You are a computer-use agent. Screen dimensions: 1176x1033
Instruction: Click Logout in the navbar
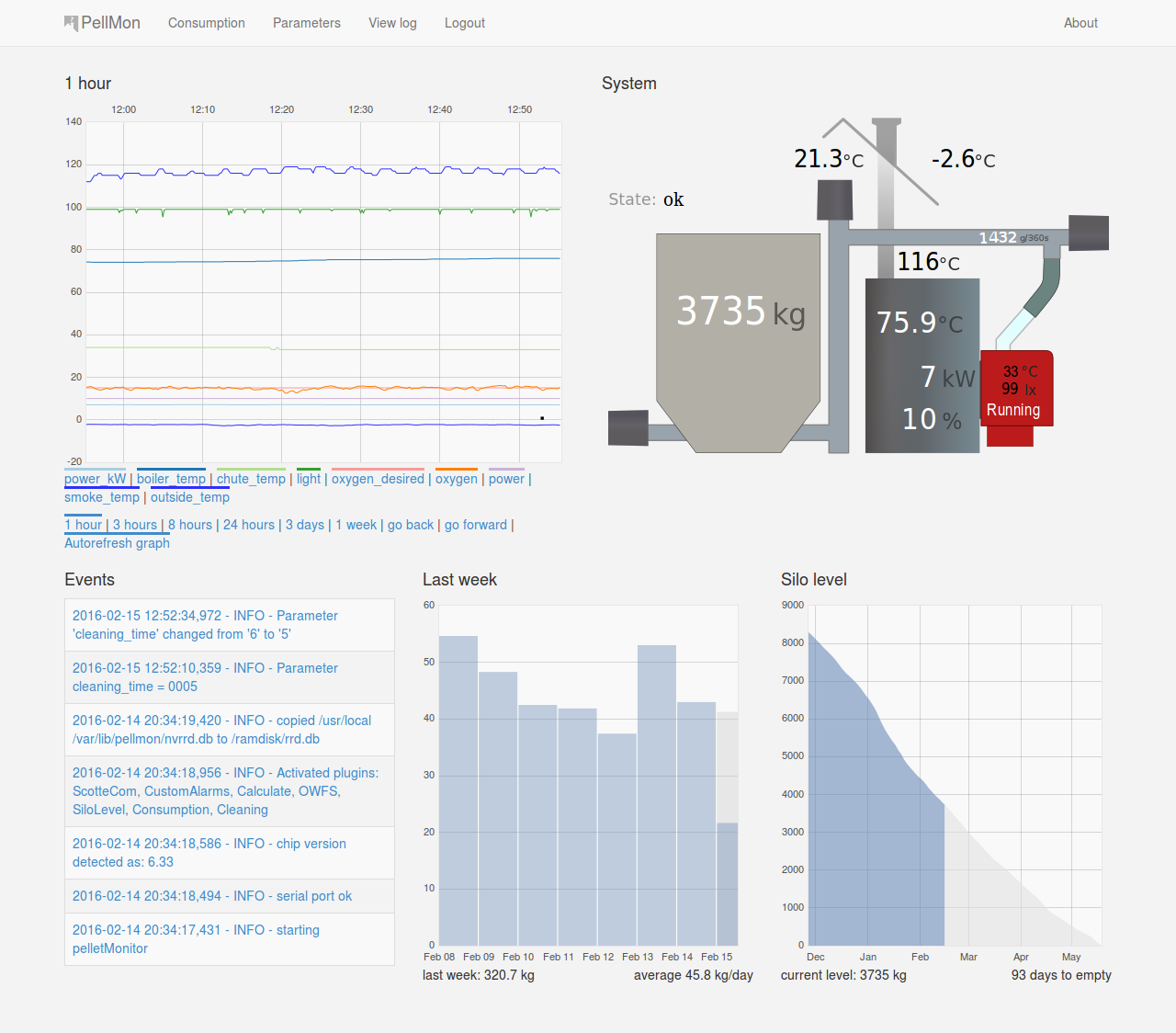[465, 23]
